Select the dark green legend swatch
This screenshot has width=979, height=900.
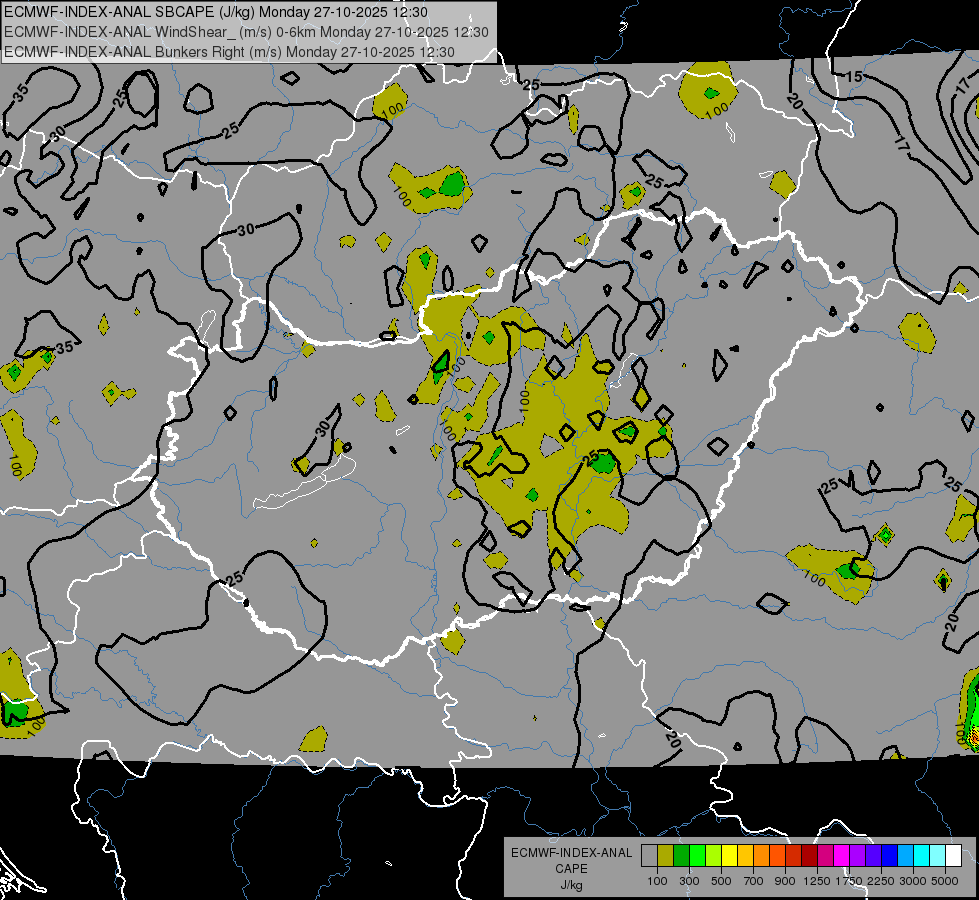681,855
